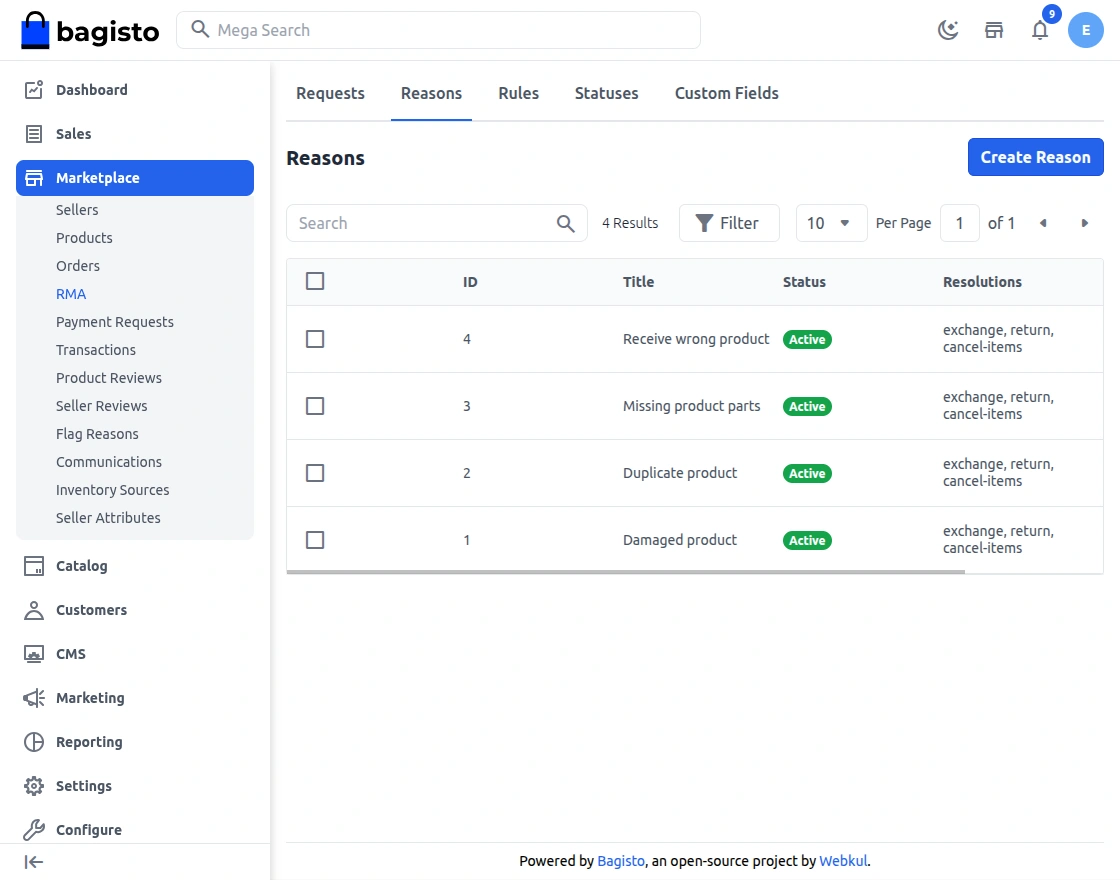Click the search magnifier in Reasons search
This screenshot has width=1120, height=880.
coord(566,223)
